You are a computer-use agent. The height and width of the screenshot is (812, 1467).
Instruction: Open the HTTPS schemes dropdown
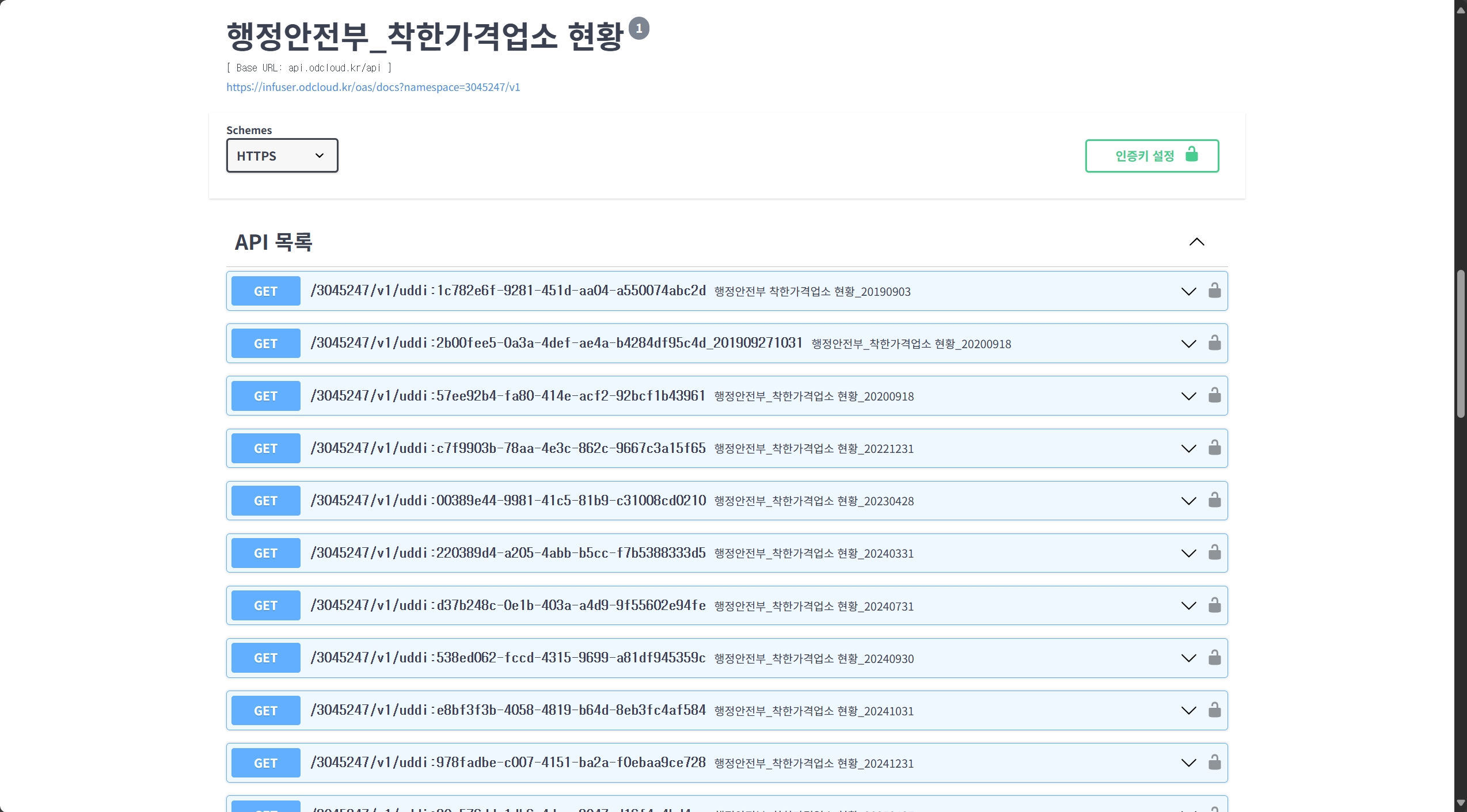pyautogui.click(x=282, y=155)
